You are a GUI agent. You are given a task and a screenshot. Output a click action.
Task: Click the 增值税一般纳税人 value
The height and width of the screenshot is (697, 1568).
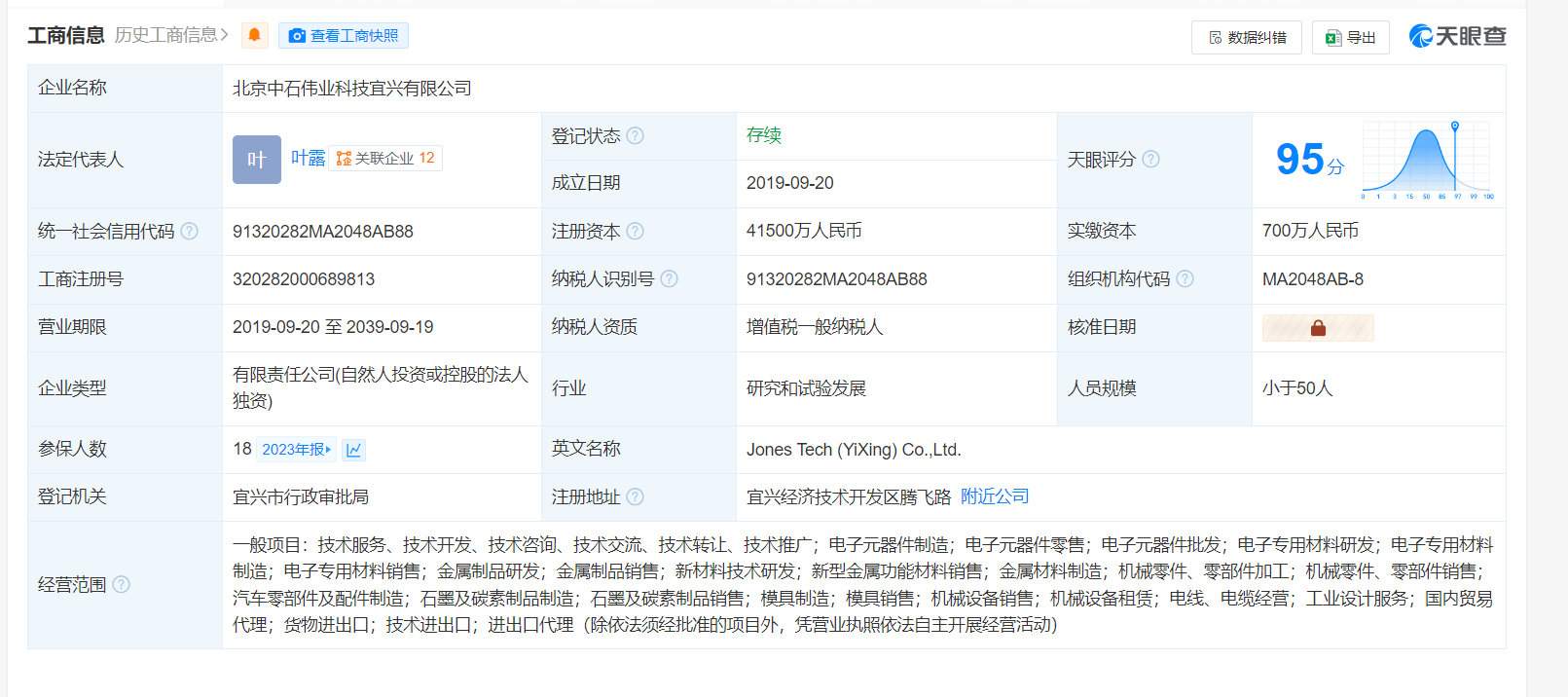[815, 327]
